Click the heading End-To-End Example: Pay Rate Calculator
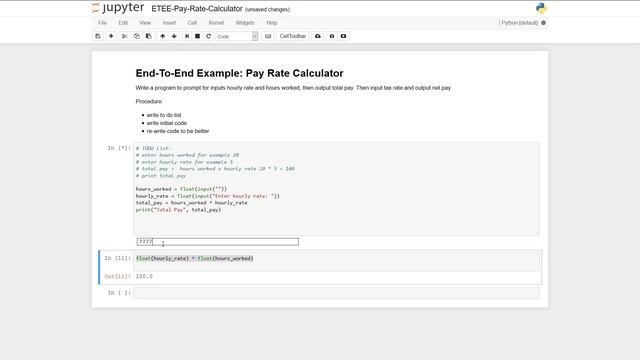 pos(240,73)
